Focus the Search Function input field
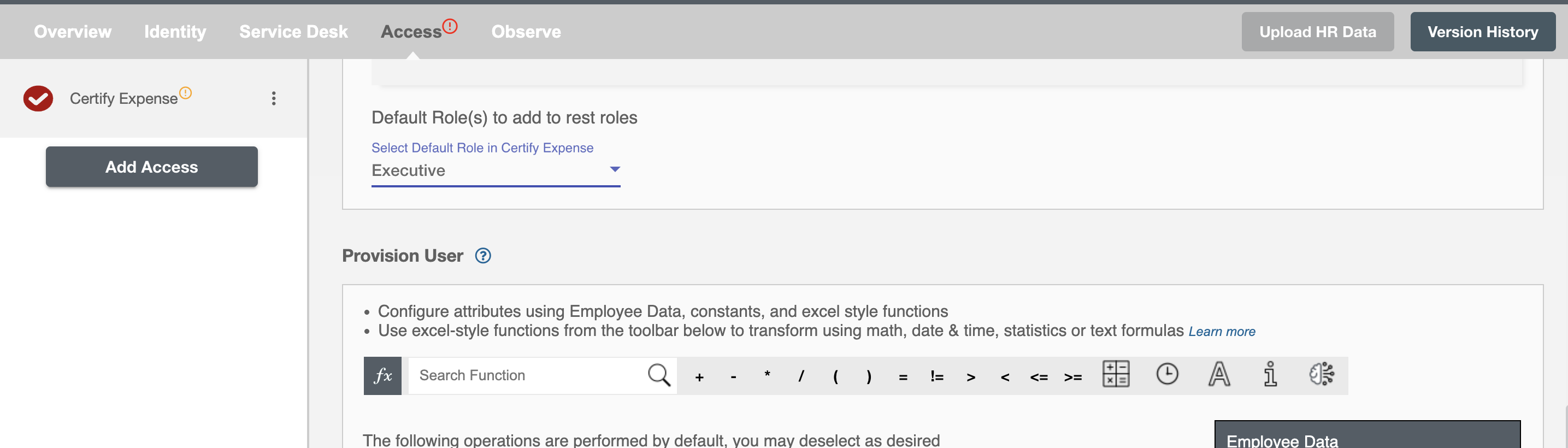1568x448 pixels. (527, 375)
